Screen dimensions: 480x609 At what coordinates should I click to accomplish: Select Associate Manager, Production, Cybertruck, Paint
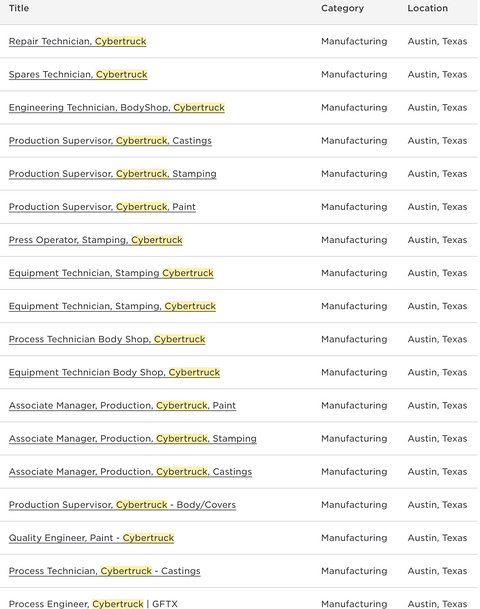click(x=122, y=405)
